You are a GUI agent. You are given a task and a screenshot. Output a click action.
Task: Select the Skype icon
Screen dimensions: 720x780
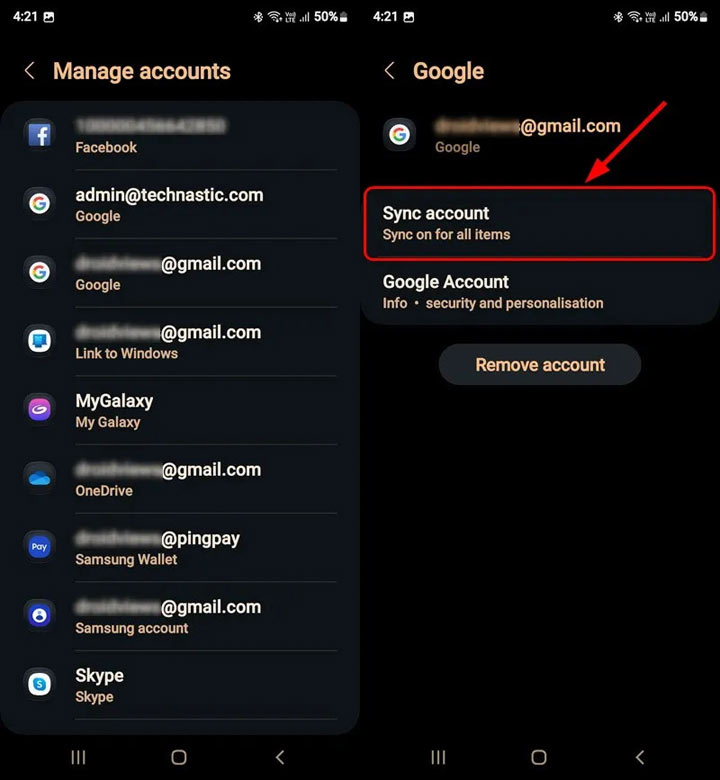(x=39, y=684)
